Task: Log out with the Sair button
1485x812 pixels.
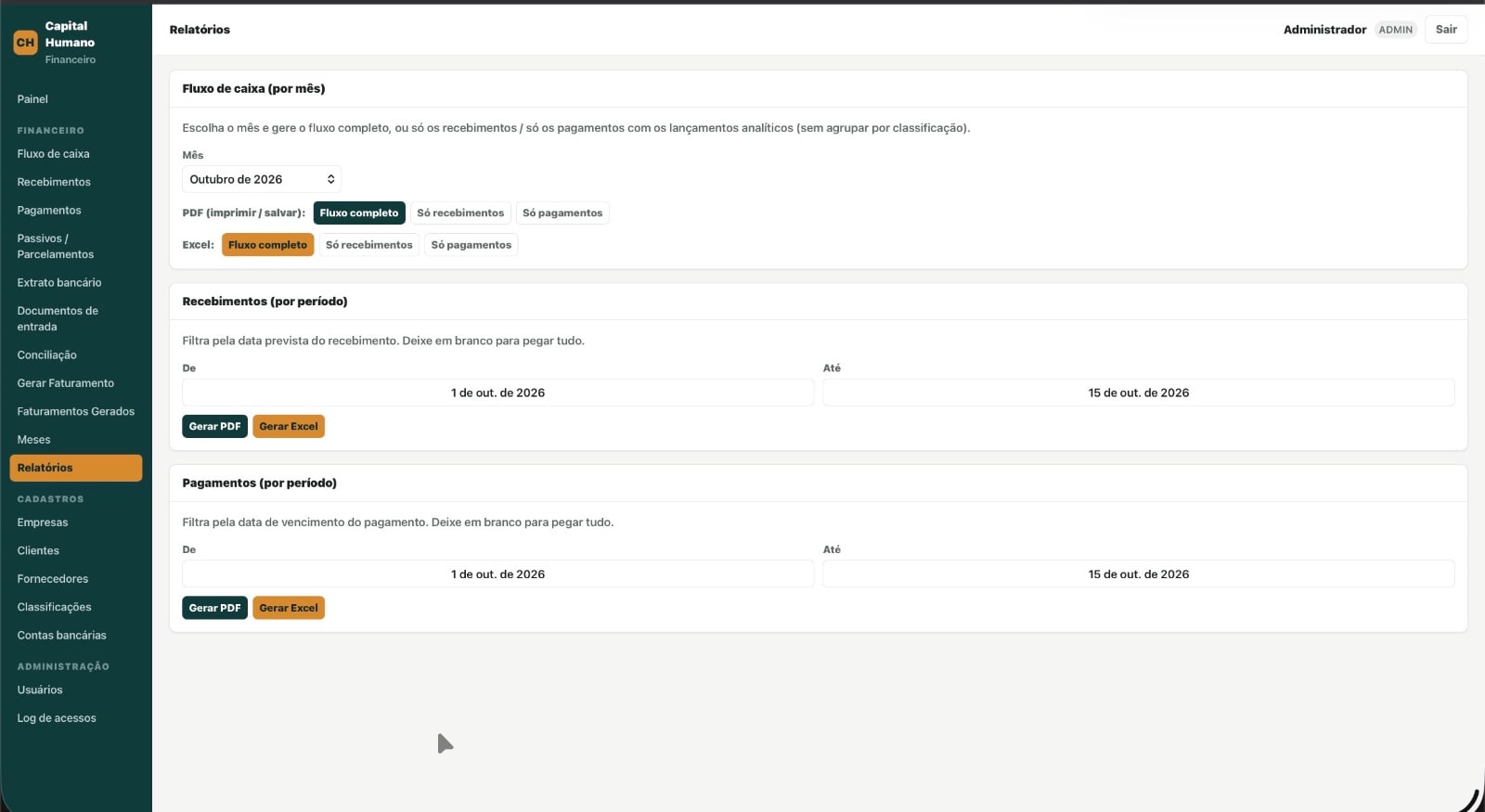Action: [x=1446, y=30]
